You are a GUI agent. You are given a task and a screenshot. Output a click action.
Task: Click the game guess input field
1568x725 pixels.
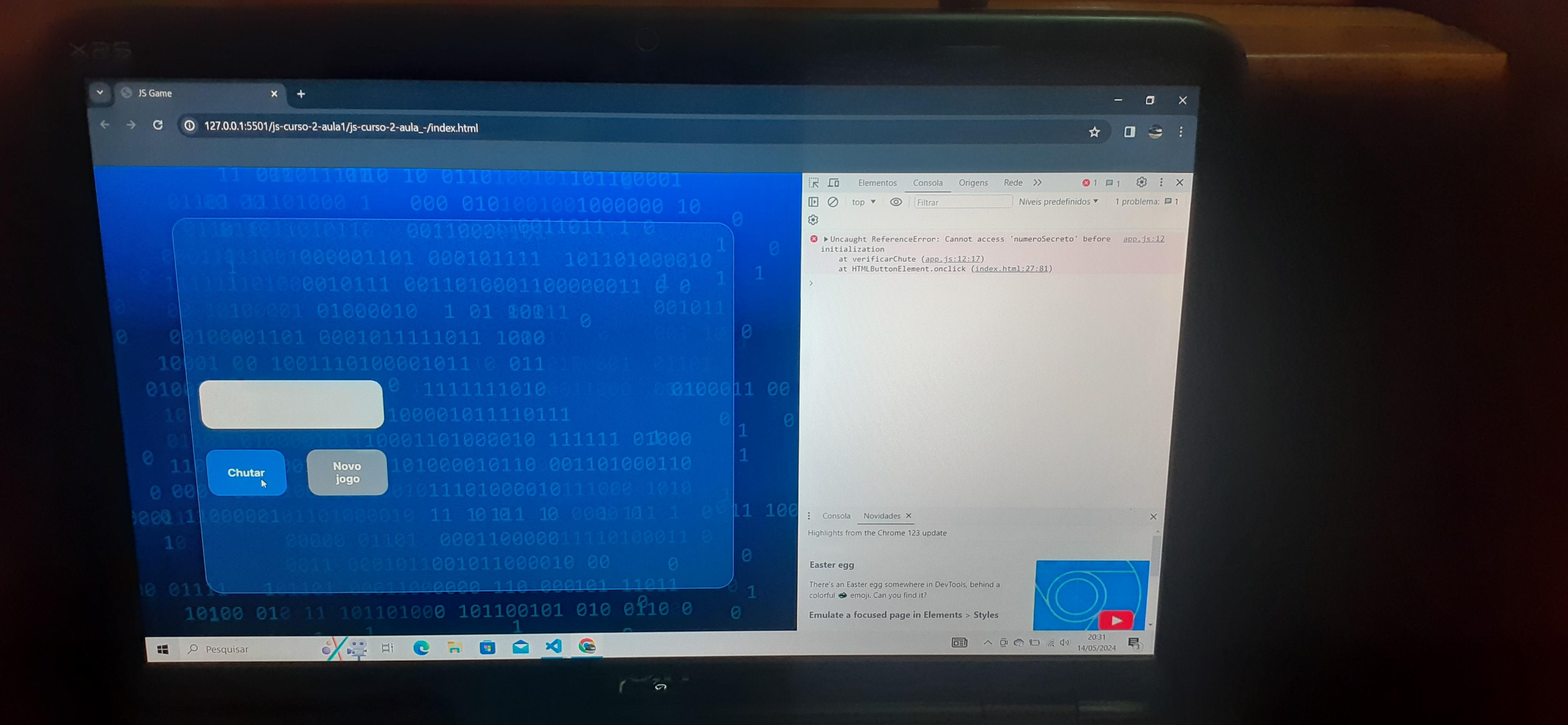(x=290, y=403)
